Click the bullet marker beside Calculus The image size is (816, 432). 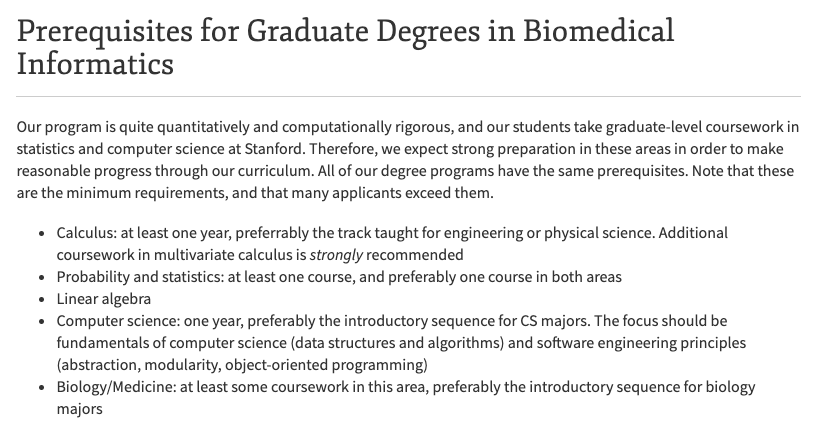click(40, 233)
